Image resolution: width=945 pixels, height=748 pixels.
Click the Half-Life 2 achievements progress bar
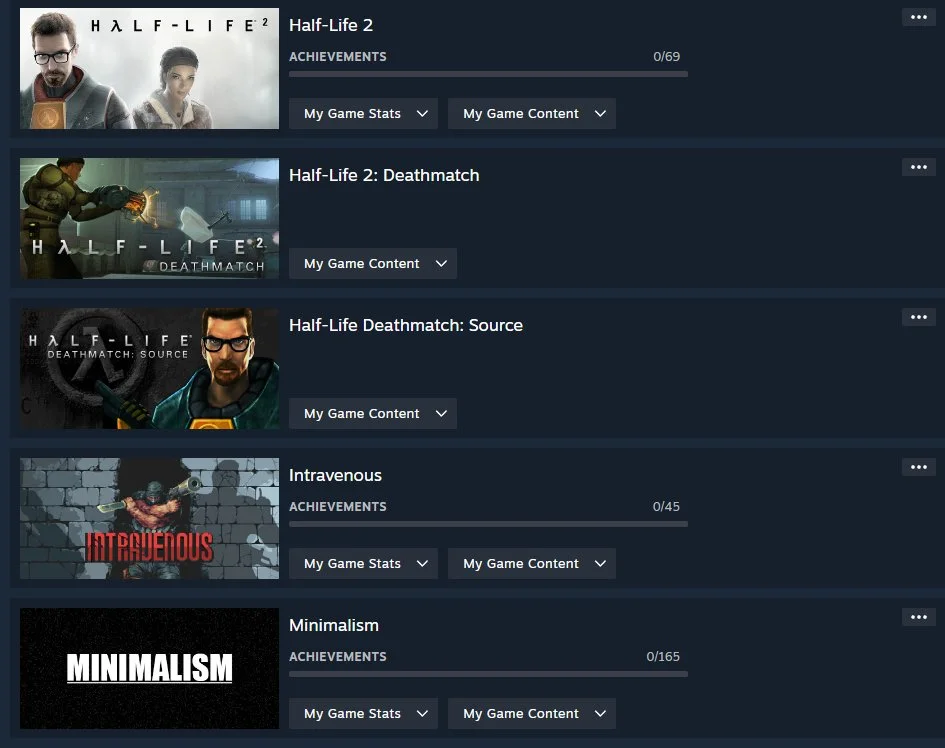tap(488, 74)
